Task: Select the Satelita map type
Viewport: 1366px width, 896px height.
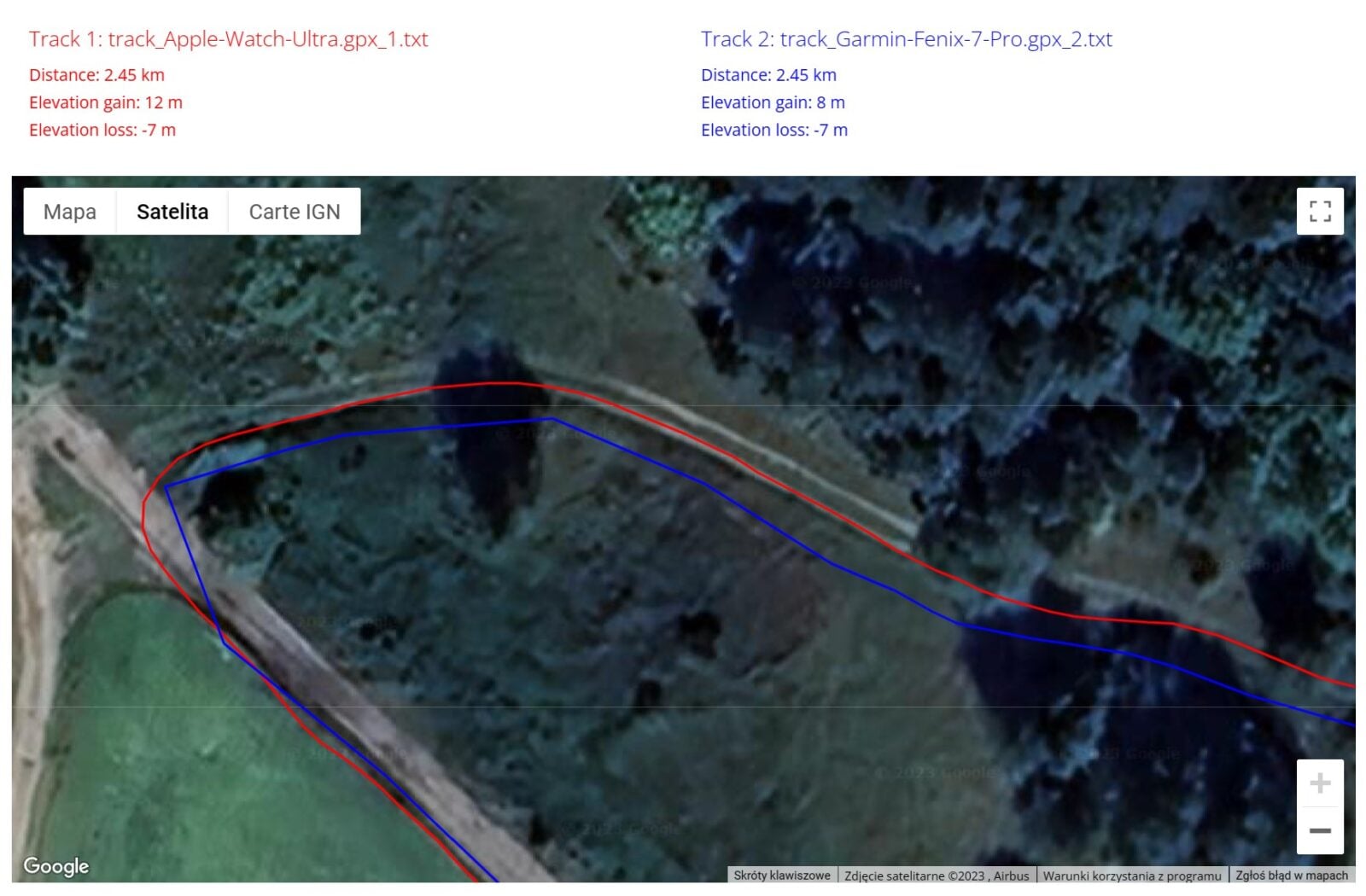Action: click(172, 212)
